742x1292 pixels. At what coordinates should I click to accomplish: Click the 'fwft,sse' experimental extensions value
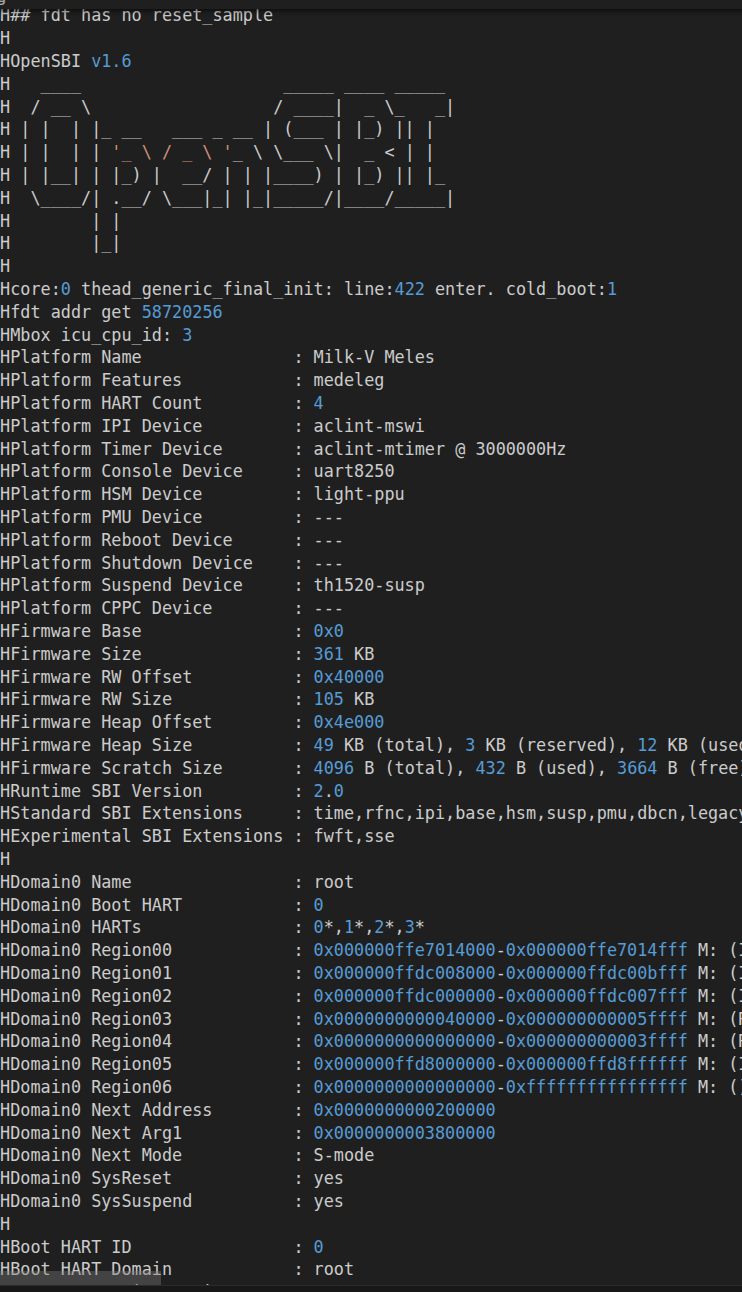(353, 836)
